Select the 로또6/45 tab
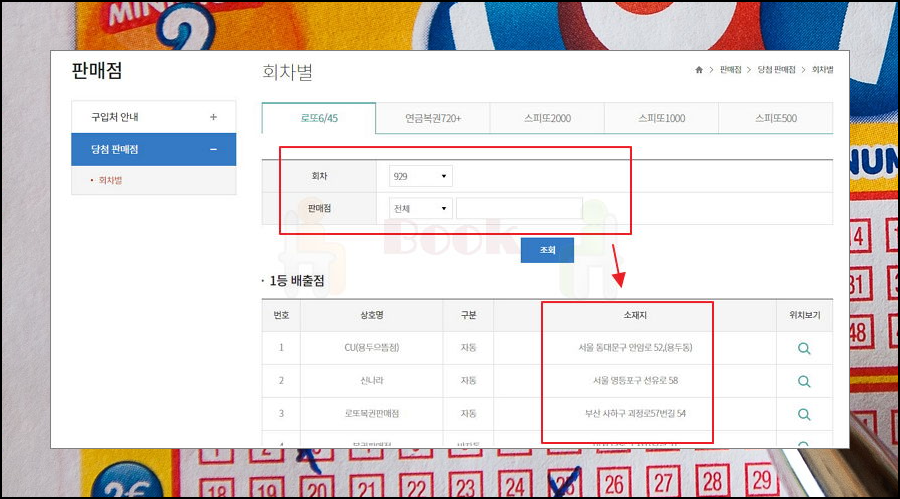This screenshot has width=900, height=499. (x=319, y=118)
